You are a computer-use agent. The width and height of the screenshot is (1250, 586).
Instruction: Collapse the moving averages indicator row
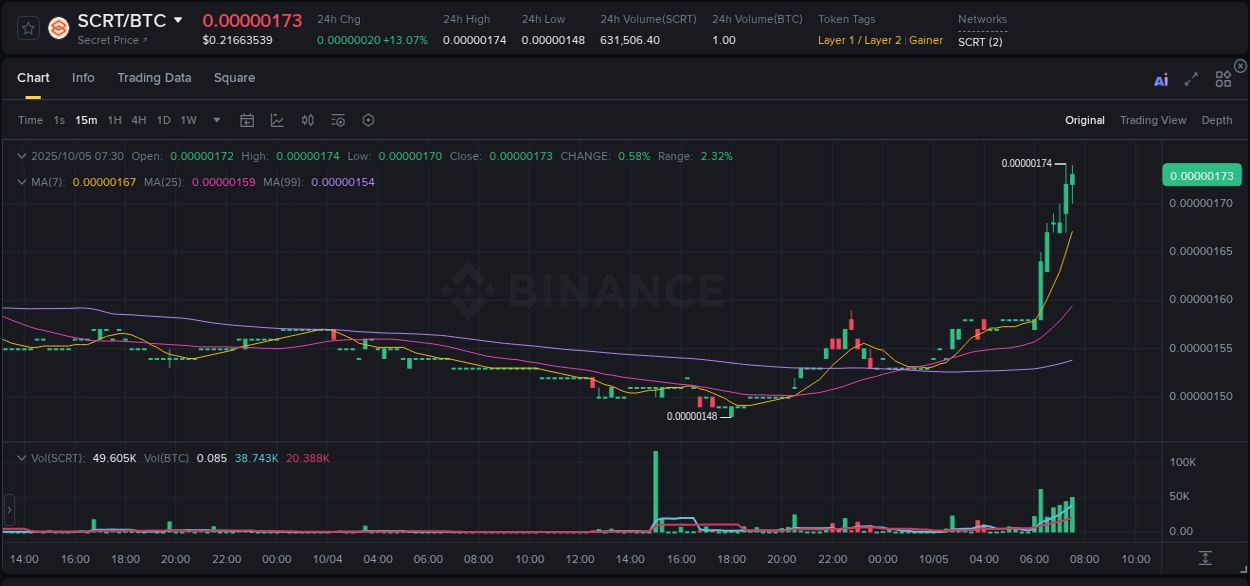coord(22,182)
